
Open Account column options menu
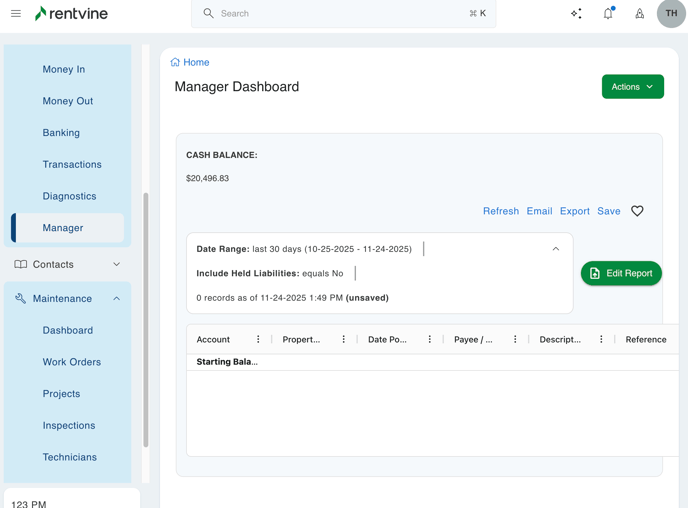[x=258, y=340]
